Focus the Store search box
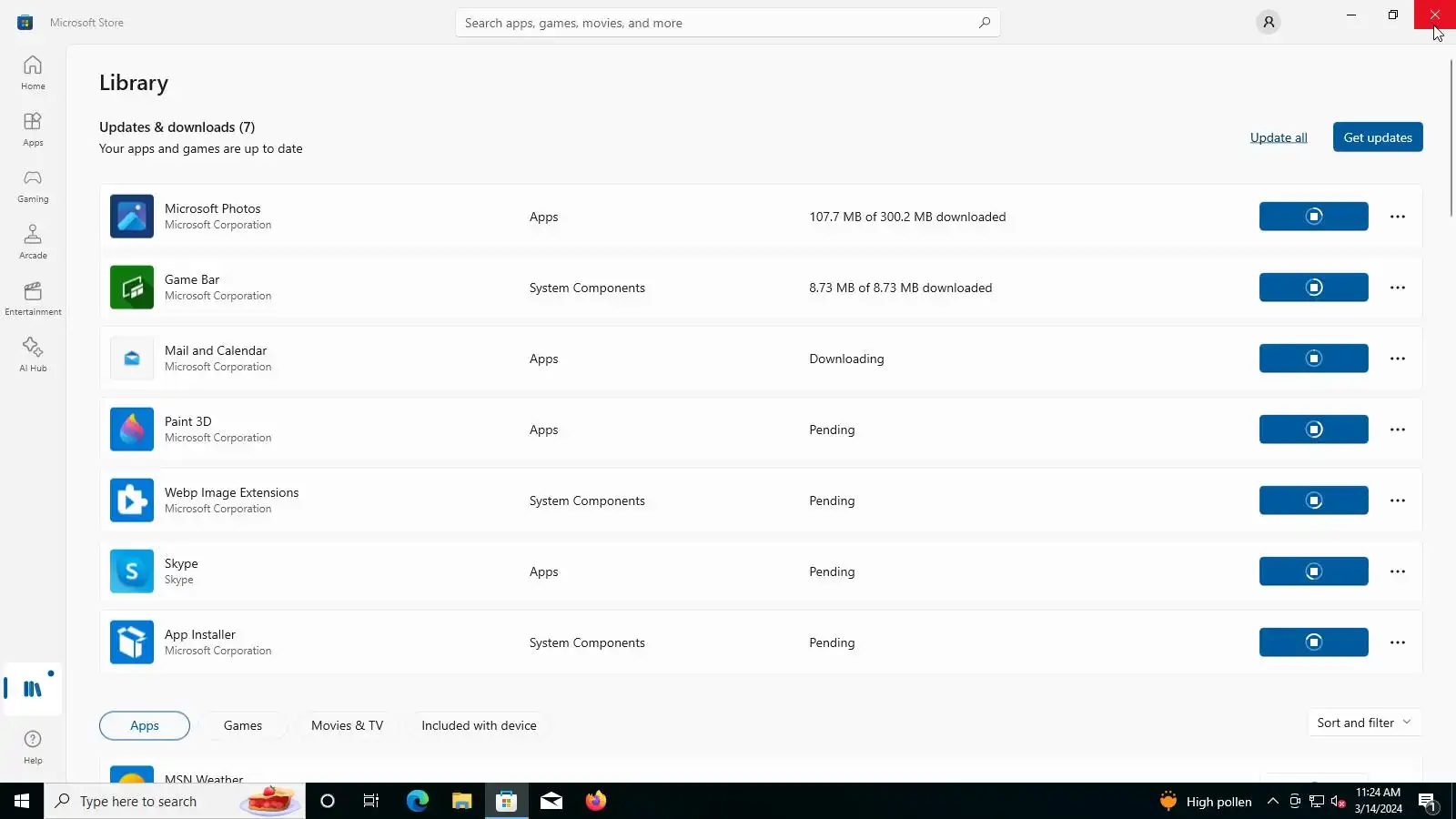This screenshot has width=1456, height=819. pyautogui.click(x=728, y=23)
